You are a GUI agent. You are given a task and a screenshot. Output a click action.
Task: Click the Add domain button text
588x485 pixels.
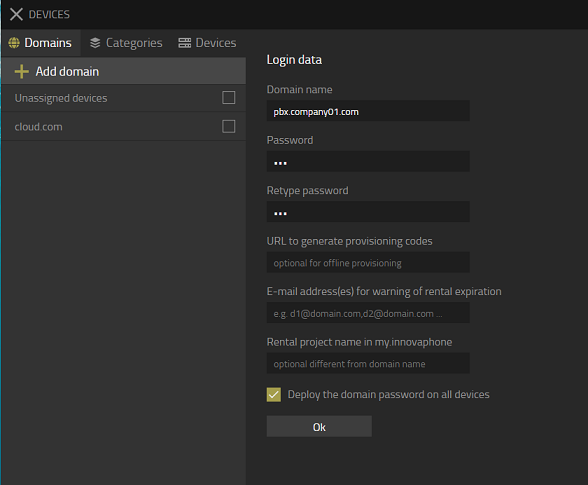(67, 71)
